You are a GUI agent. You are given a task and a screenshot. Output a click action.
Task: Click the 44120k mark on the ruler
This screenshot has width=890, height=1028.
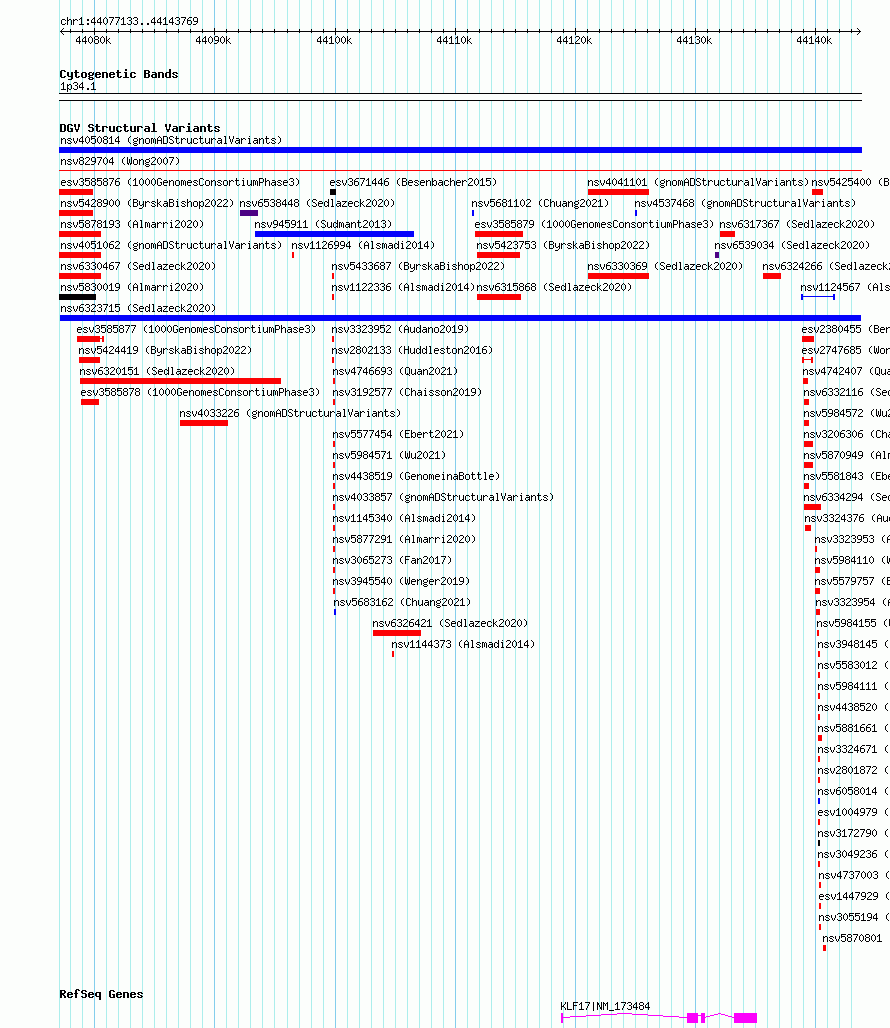pos(574,41)
